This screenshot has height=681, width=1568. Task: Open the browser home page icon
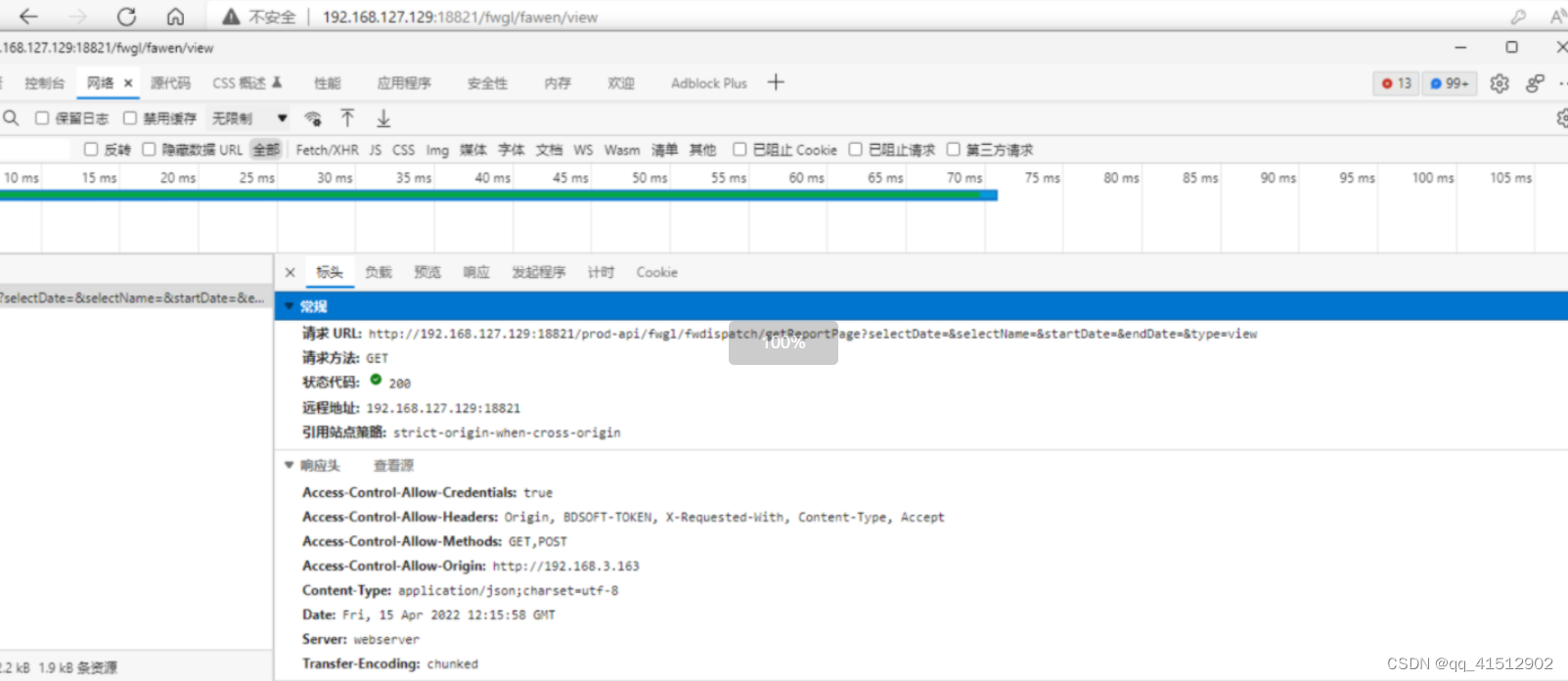pos(175,17)
